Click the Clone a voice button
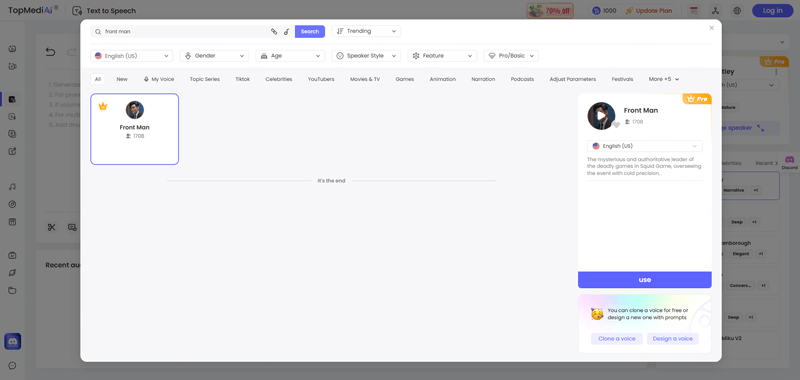The width and height of the screenshot is (800, 380). pos(617,339)
